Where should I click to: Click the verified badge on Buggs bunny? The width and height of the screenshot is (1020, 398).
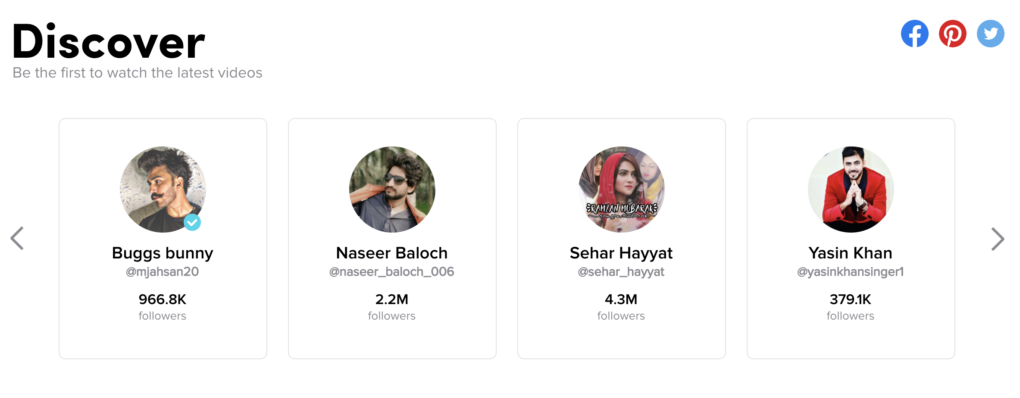[x=192, y=222]
